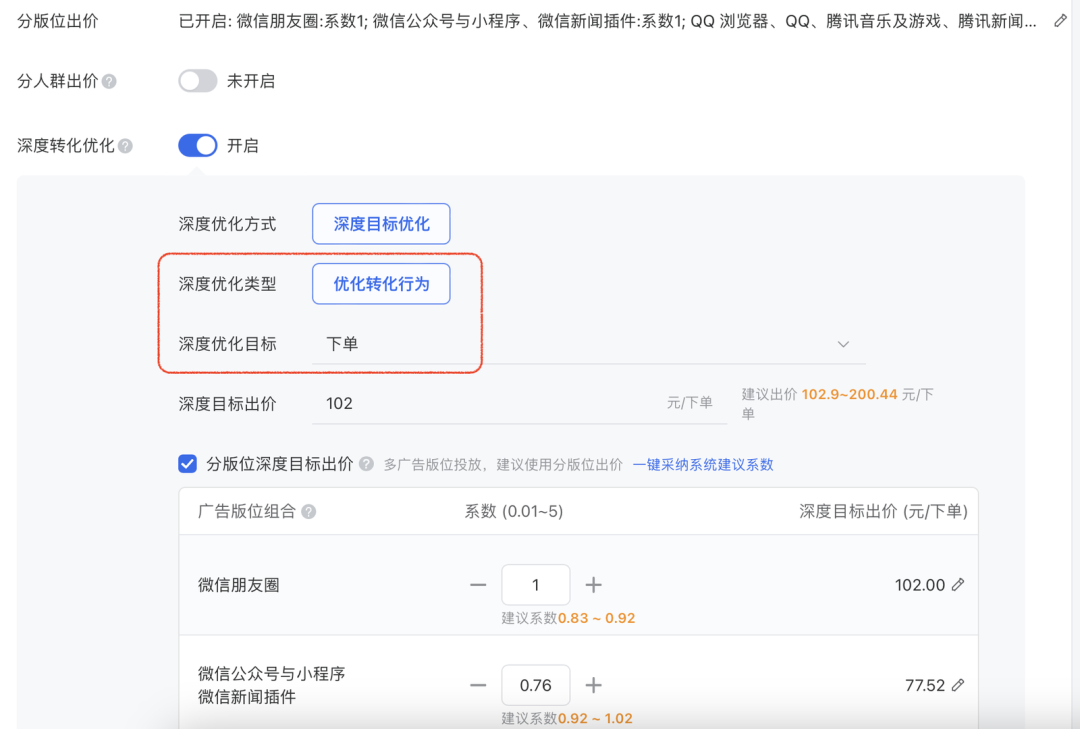The height and width of the screenshot is (729, 1080).
Task: Open help icon beside 广告版位组合
Action: [x=309, y=512]
